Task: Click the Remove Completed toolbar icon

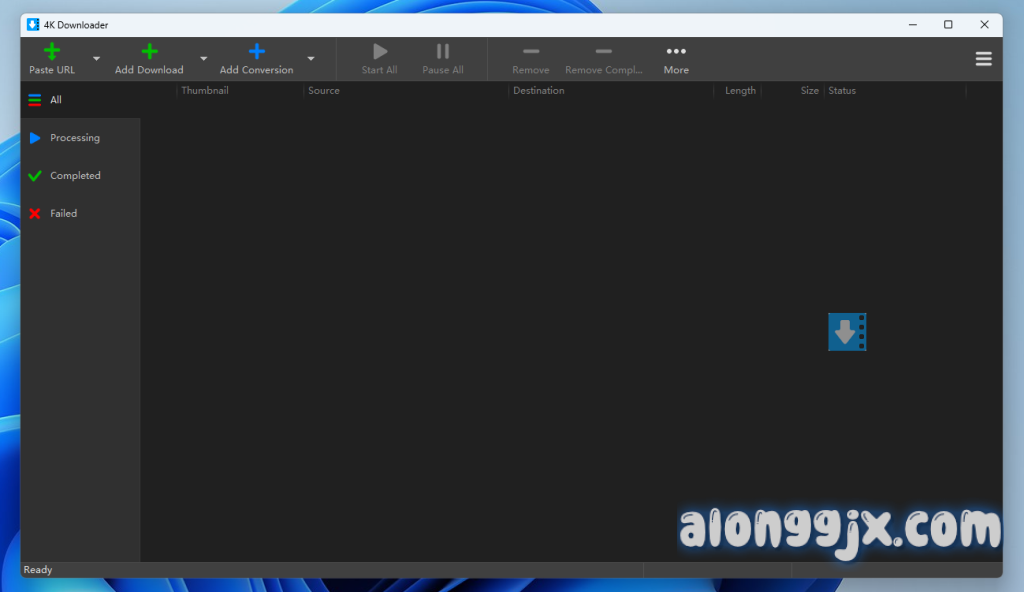Action: [x=603, y=52]
